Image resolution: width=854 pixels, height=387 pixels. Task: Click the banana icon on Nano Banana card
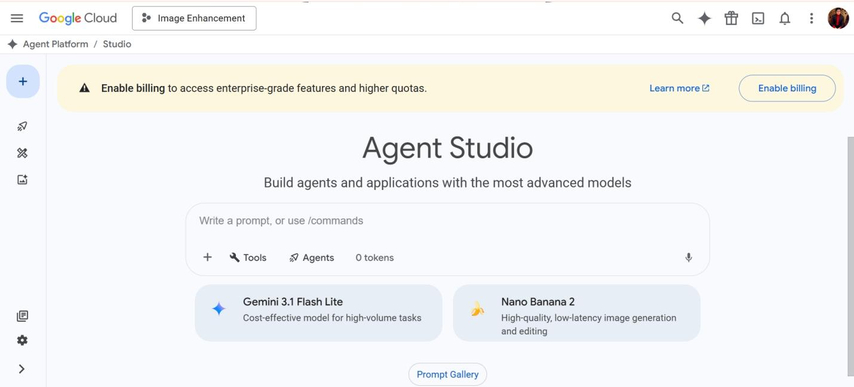(x=477, y=310)
